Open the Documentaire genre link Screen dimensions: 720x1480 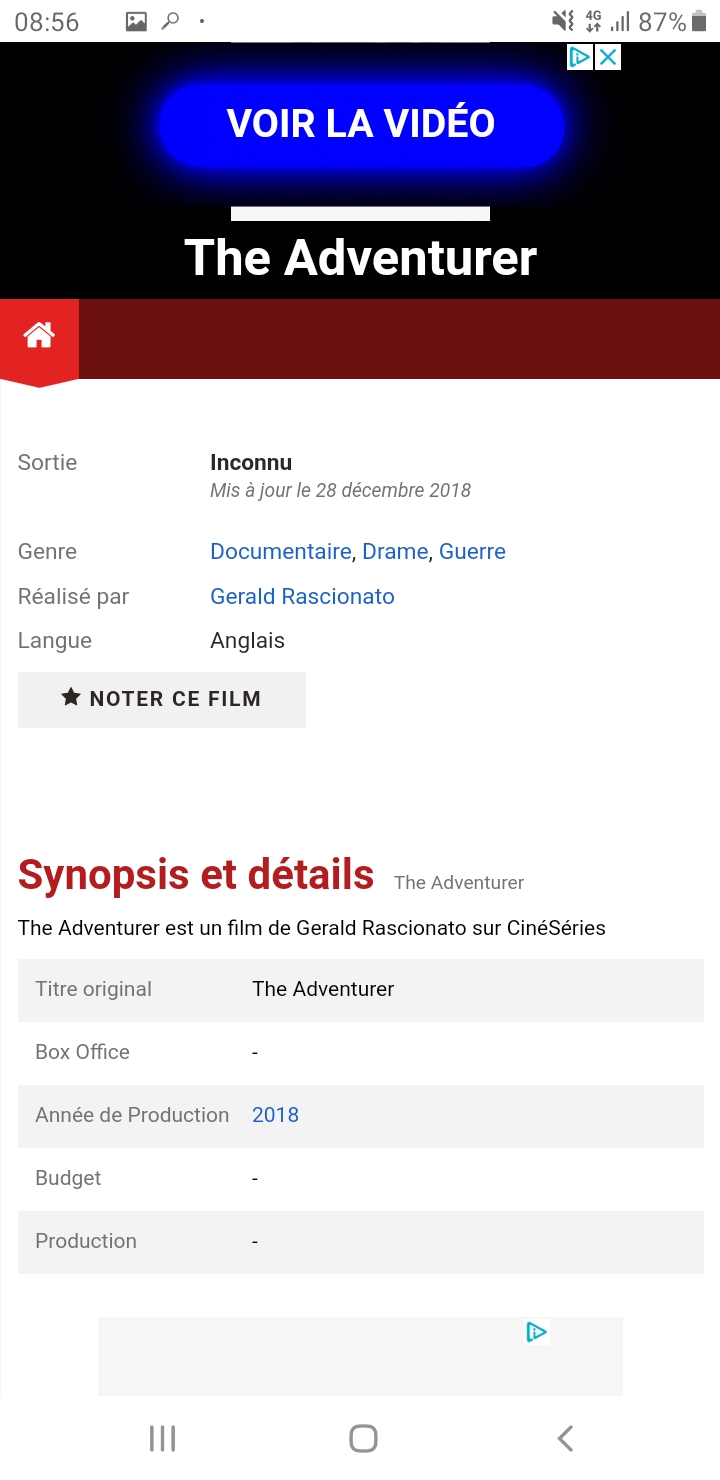(x=280, y=551)
